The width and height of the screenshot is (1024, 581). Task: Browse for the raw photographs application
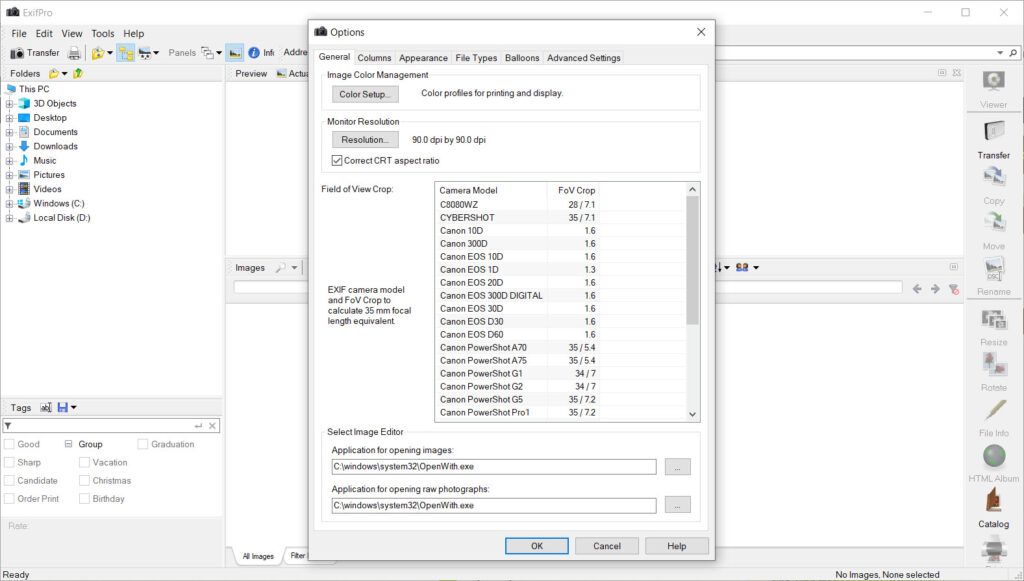tap(678, 505)
